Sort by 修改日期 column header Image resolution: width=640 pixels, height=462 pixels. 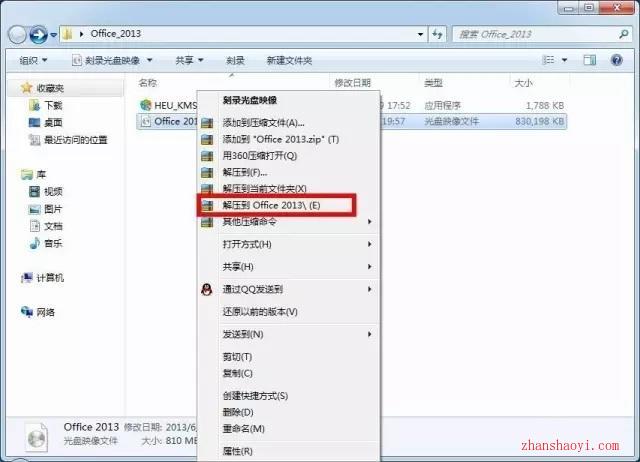(x=352, y=83)
